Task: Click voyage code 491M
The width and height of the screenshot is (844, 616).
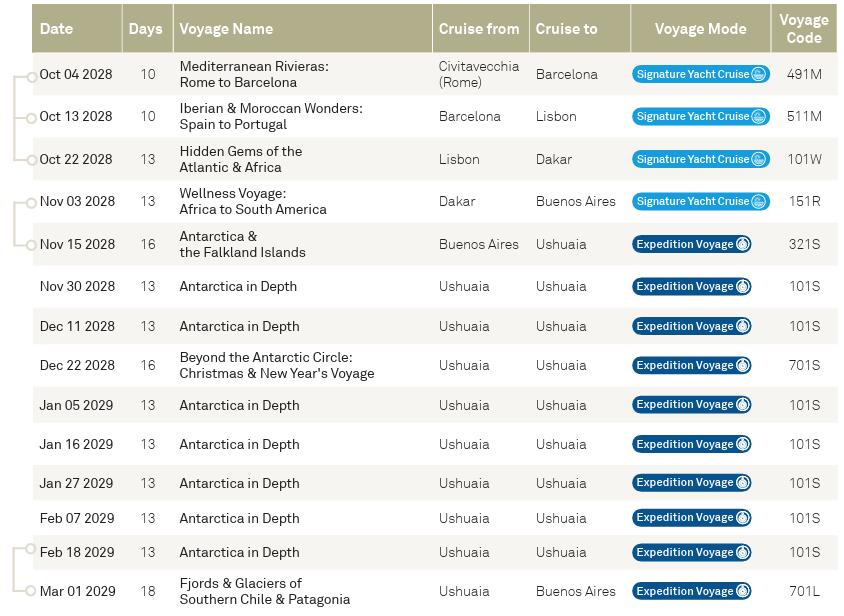Action: [804, 74]
